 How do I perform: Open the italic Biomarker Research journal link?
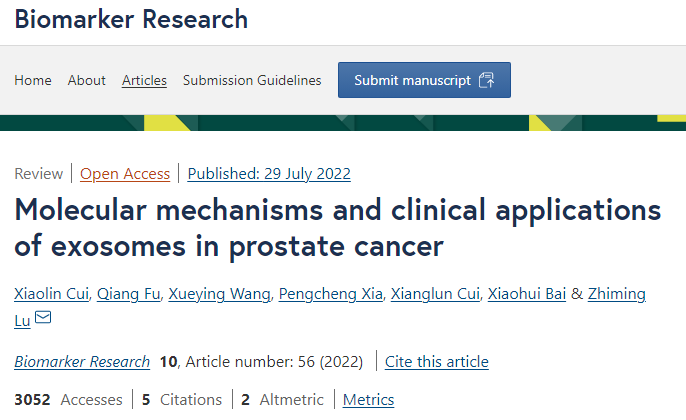(82, 362)
